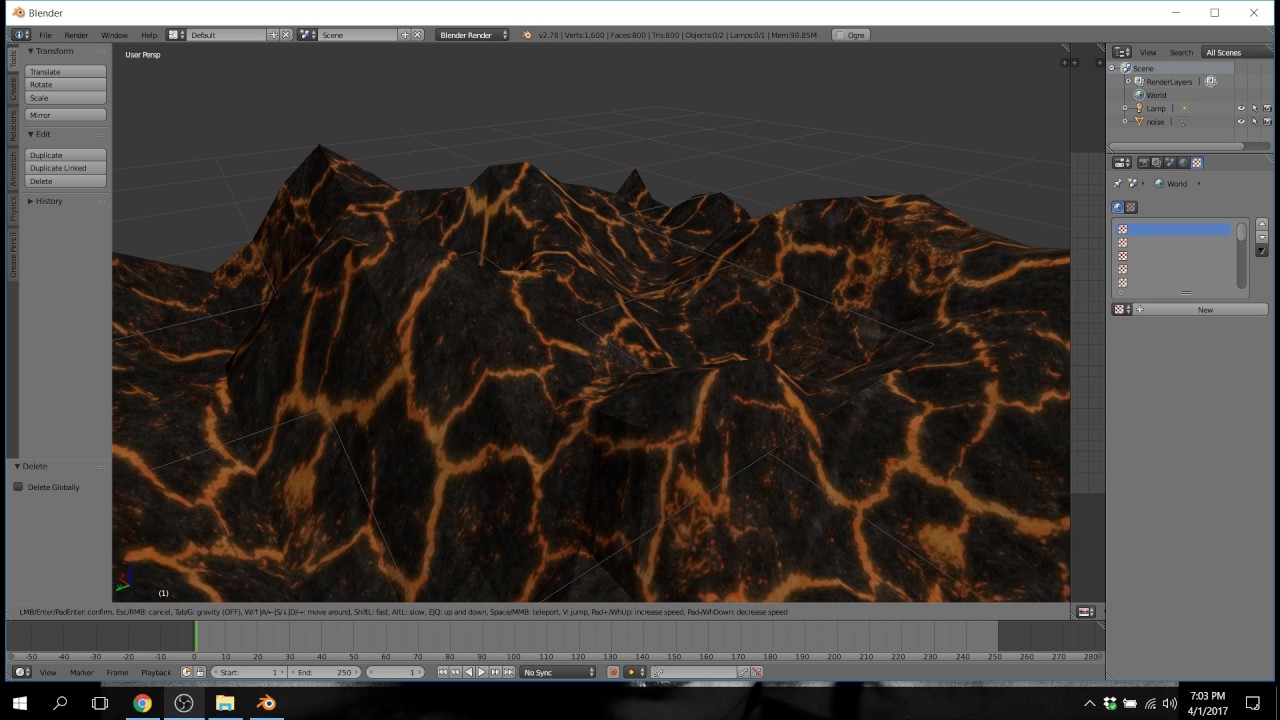Screen dimensions: 1280x720
Task: Click the Mirror button
Action: click(x=66, y=115)
